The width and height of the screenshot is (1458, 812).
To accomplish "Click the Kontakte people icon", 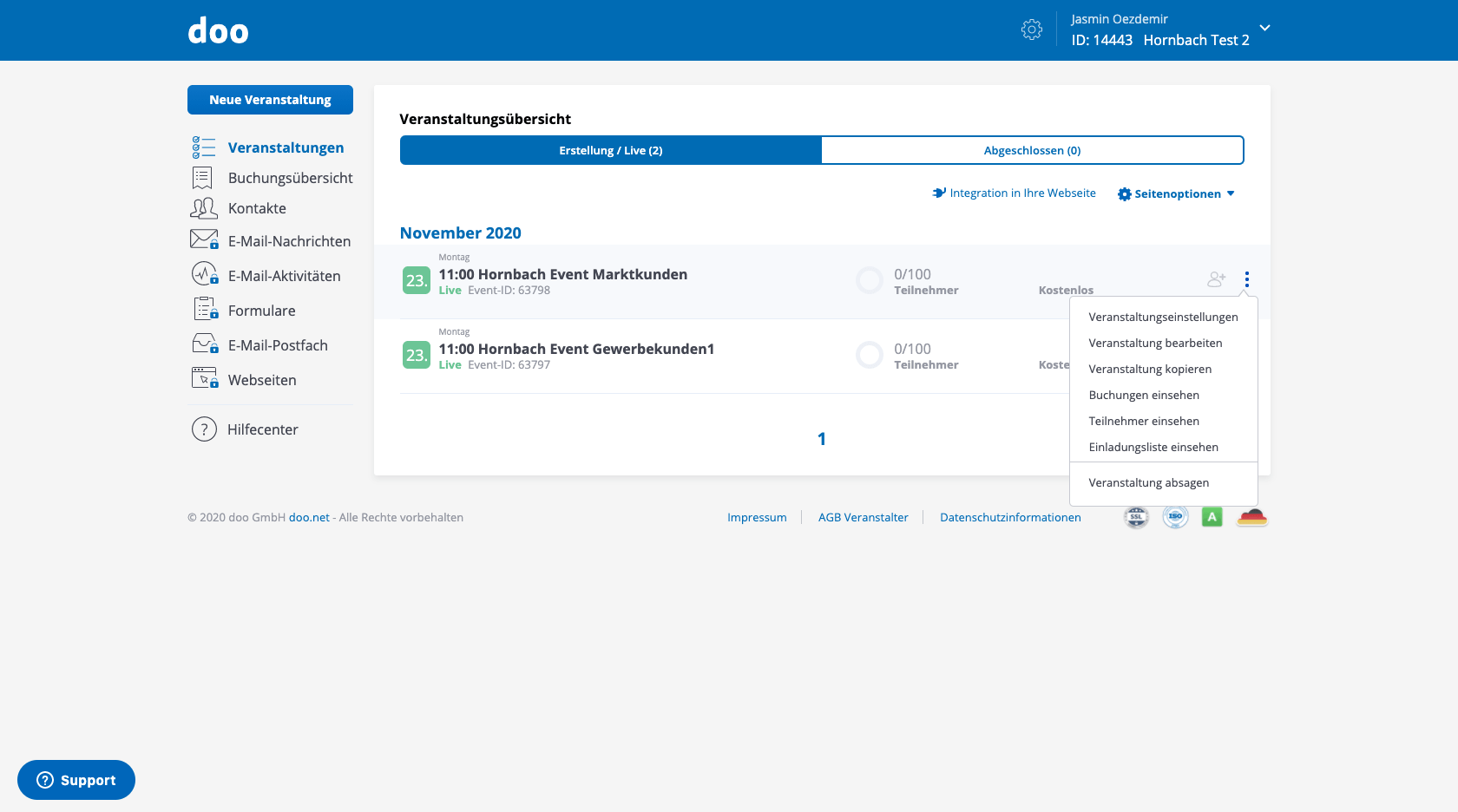I will coord(204,208).
